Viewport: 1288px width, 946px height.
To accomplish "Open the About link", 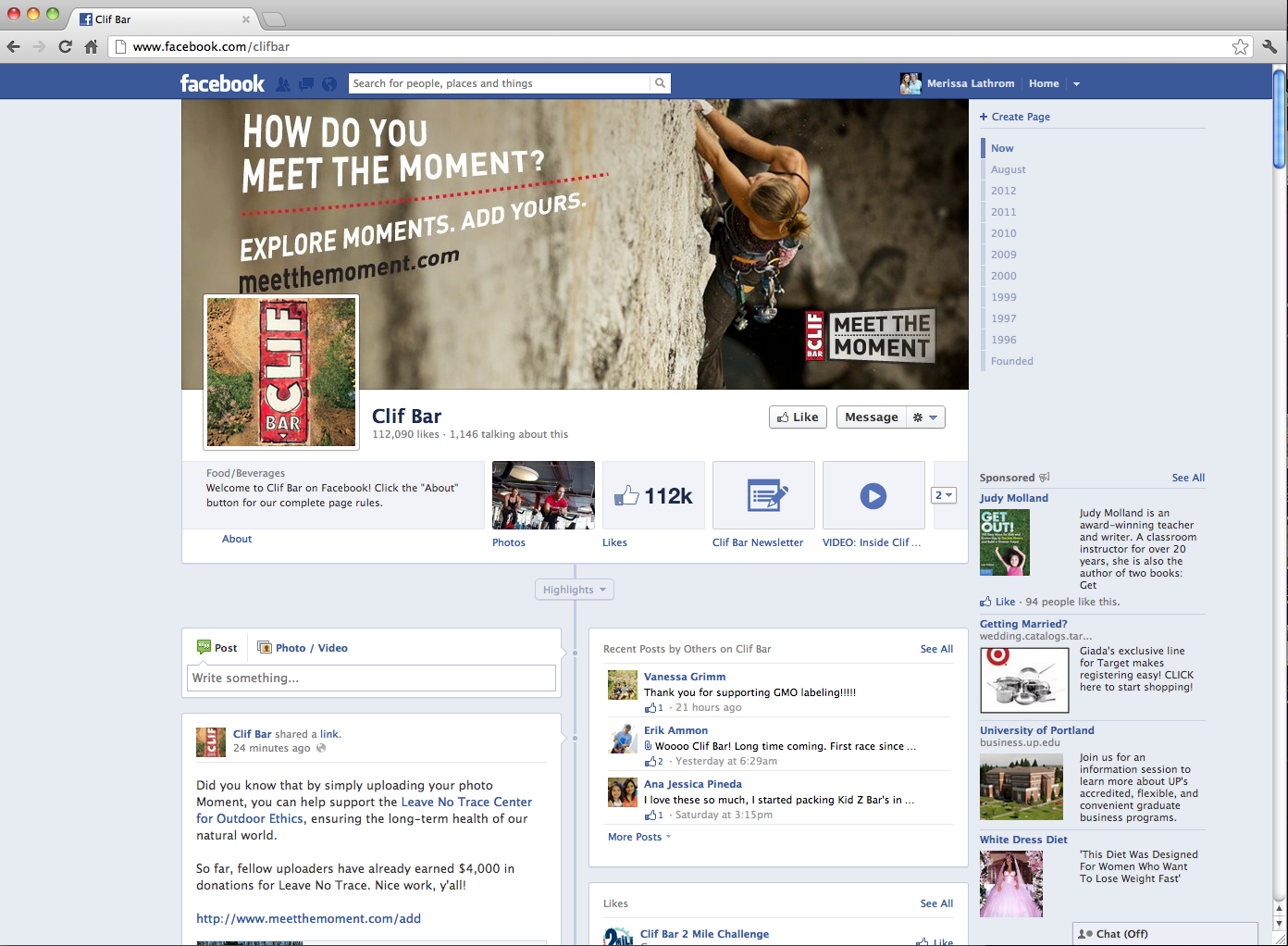I will [x=237, y=539].
